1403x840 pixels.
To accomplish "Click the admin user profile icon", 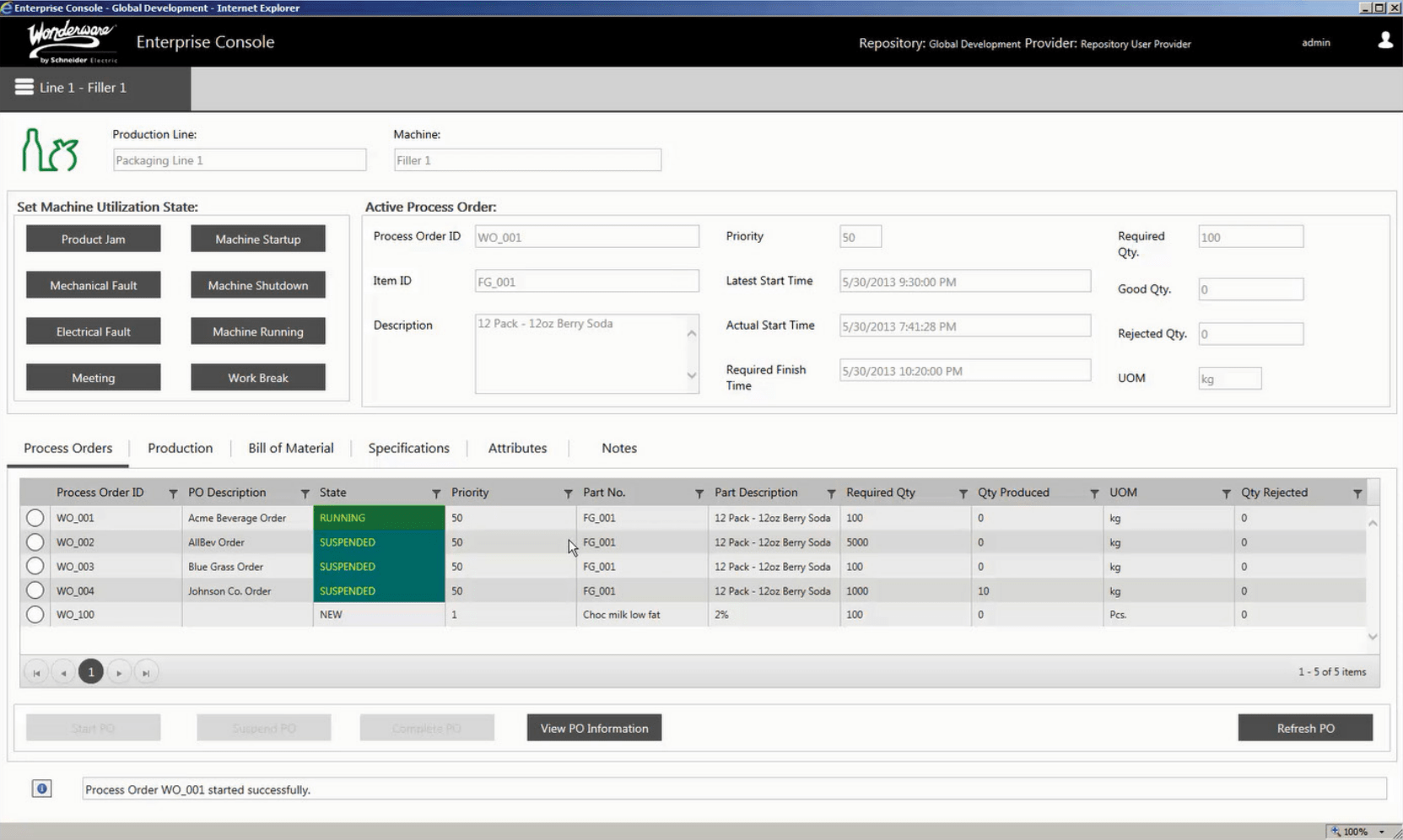I will coord(1385,40).
